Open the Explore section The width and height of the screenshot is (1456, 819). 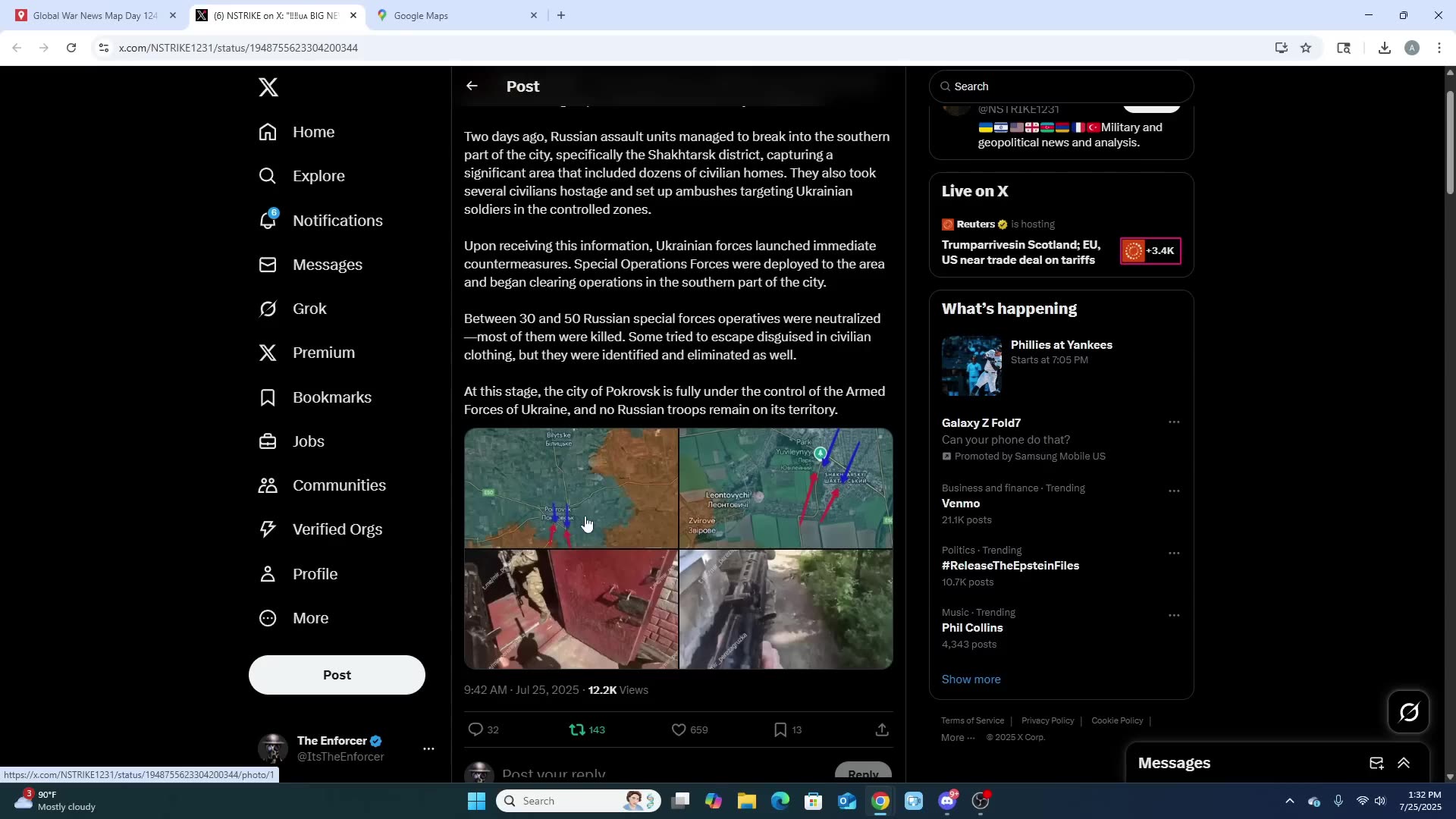[302, 176]
